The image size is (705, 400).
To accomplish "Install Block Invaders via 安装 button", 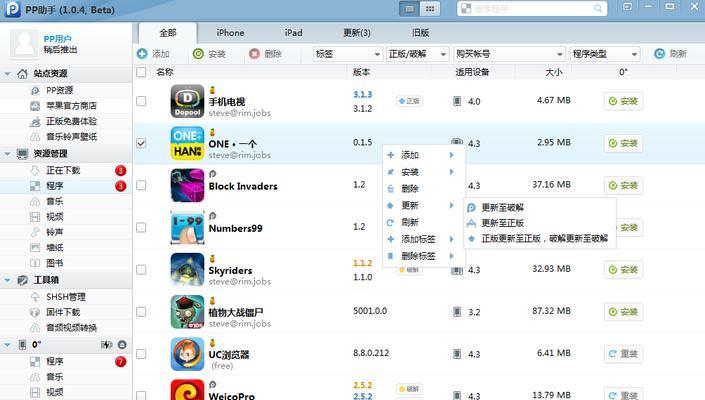I will click(x=623, y=185).
